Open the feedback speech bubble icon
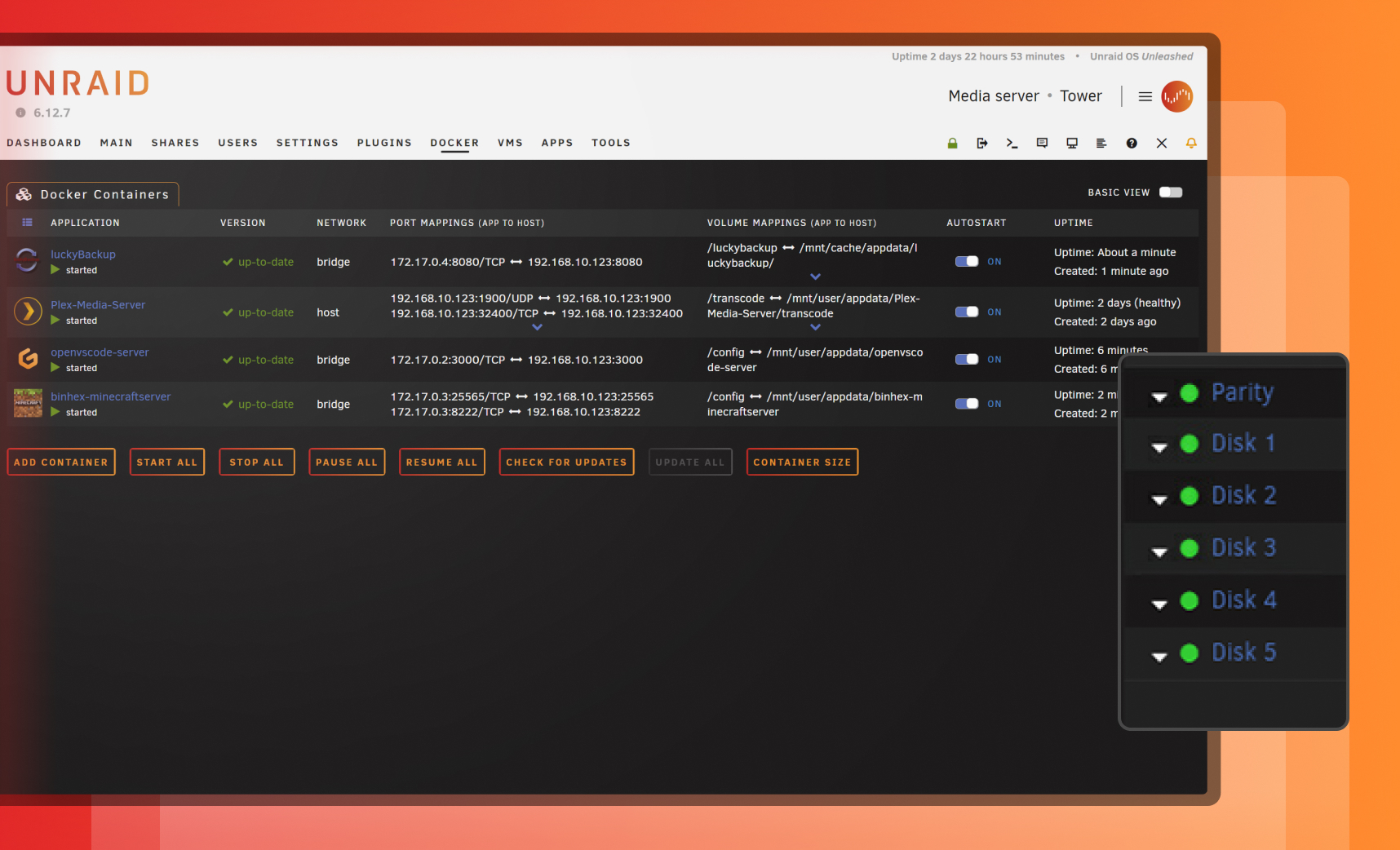 point(1042,143)
